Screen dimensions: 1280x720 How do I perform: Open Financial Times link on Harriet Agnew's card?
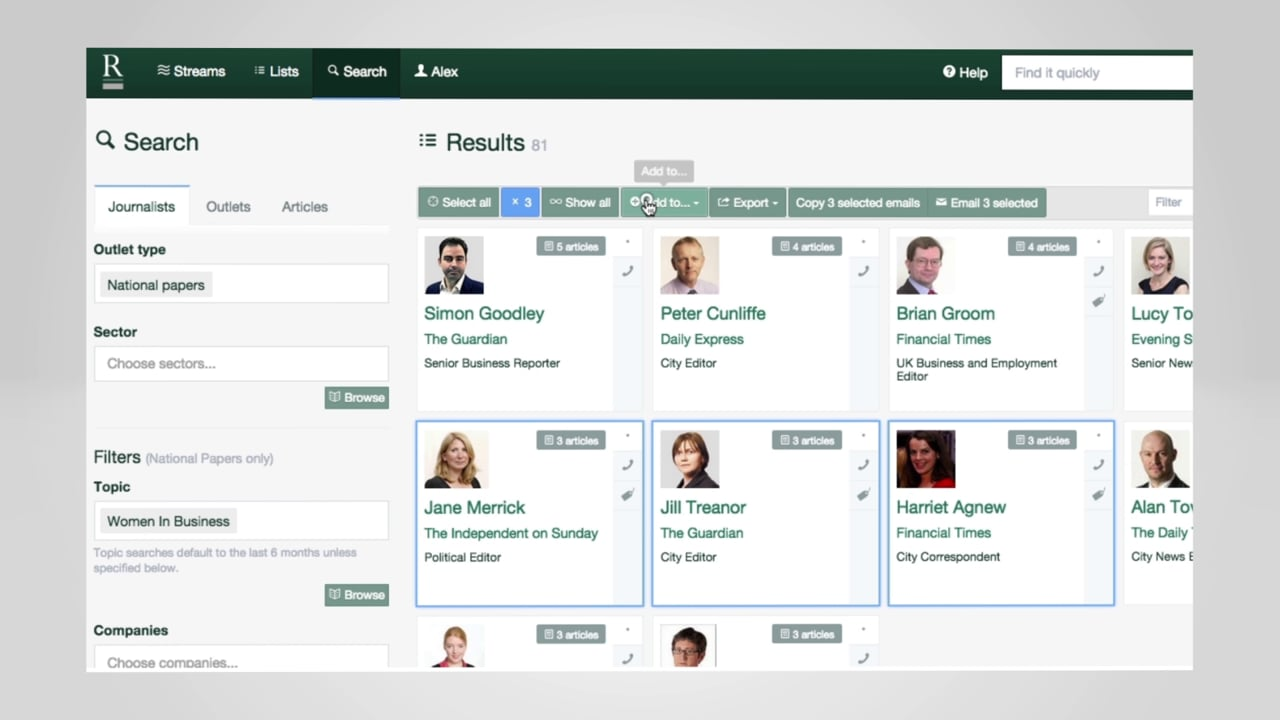coord(944,533)
